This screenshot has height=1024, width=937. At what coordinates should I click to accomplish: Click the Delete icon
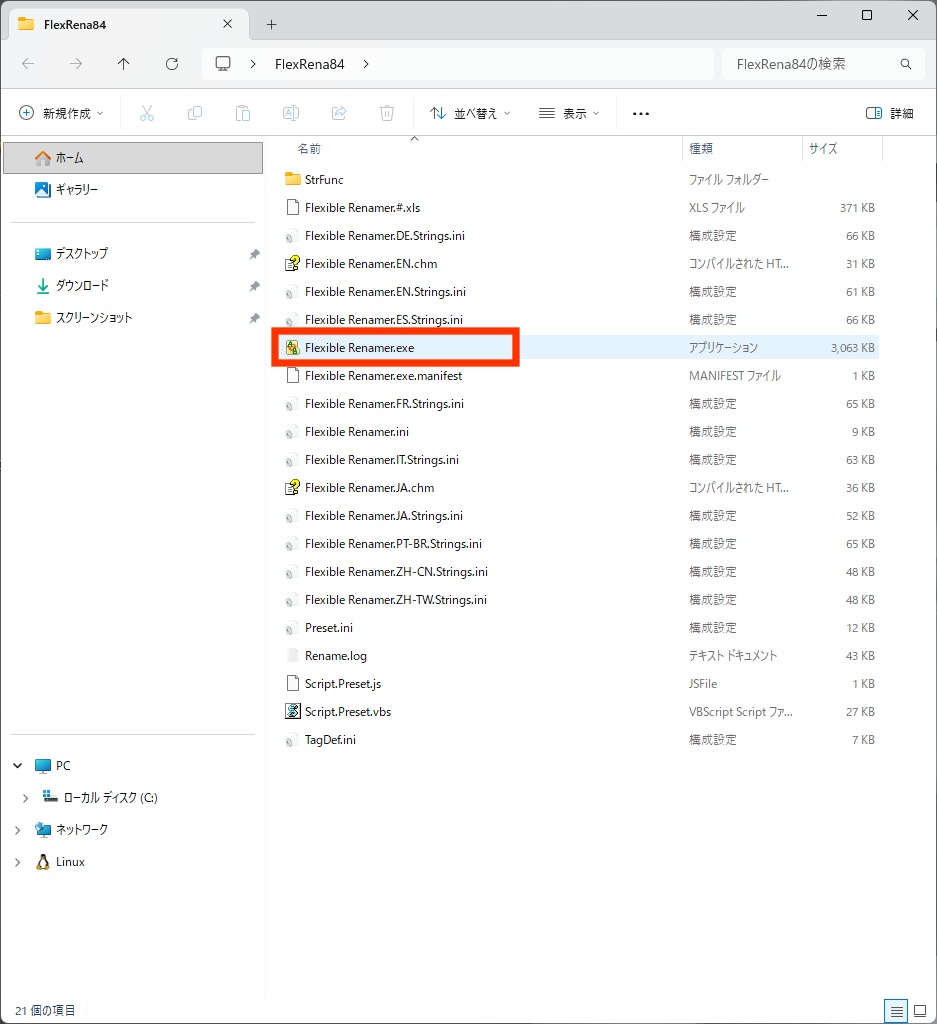tap(387, 113)
